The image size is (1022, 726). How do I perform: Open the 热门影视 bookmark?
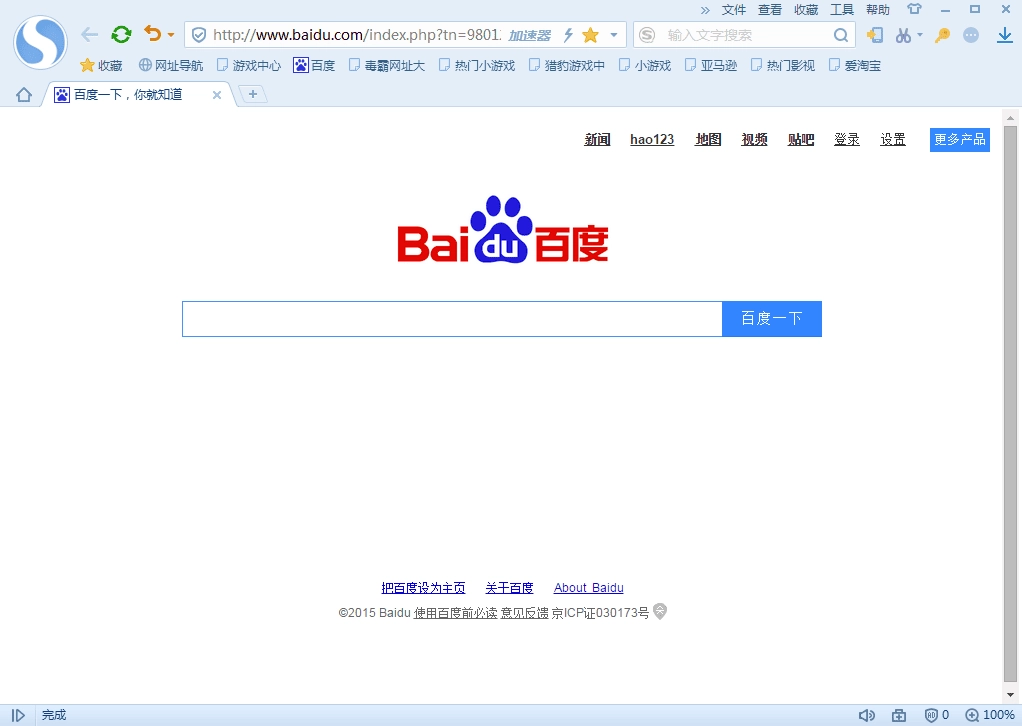click(783, 65)
